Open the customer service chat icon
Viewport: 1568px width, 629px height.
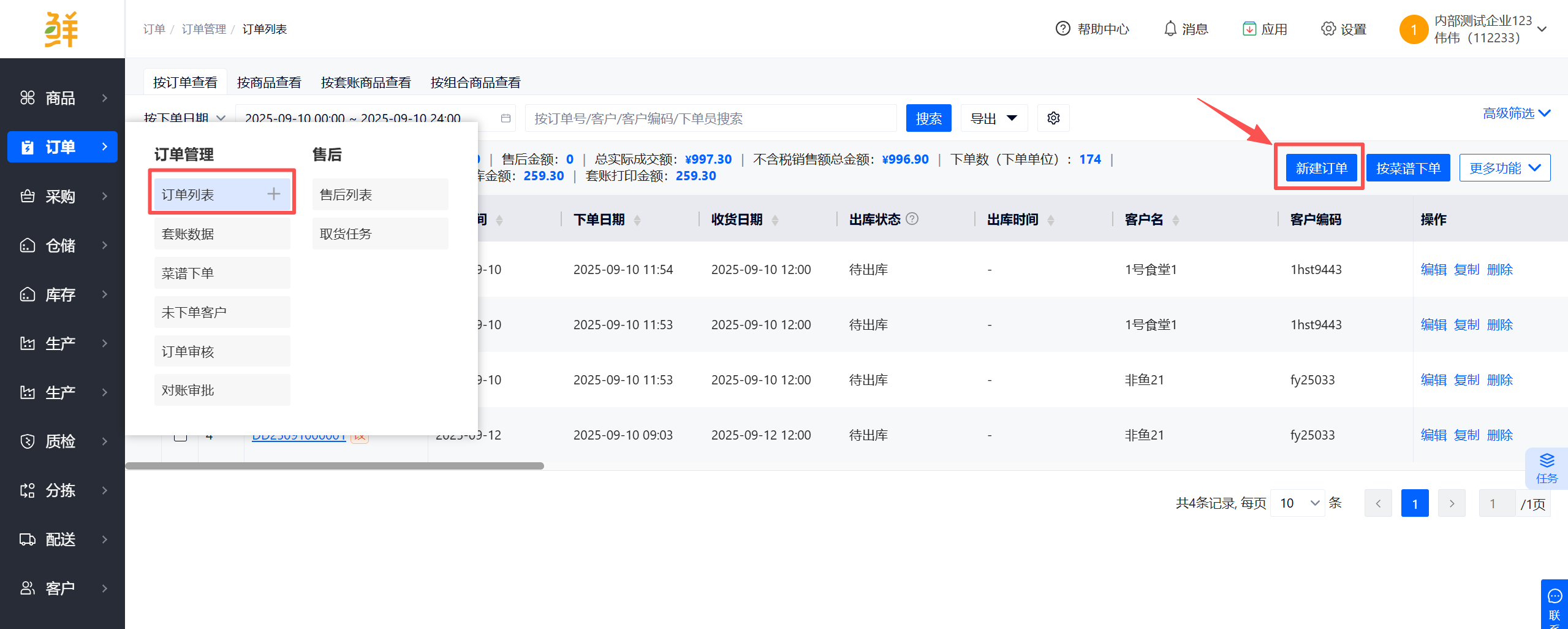pyautogui.click(x=1555, y=596)
